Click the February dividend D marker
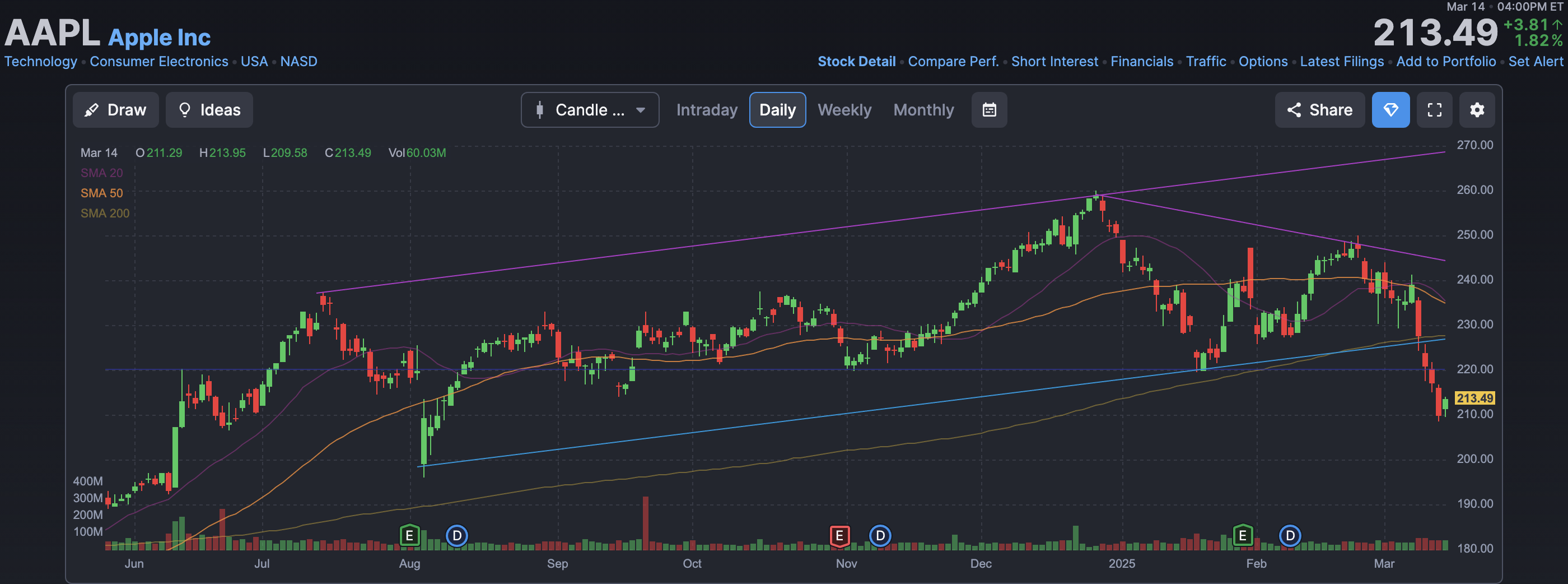 (x=1290, y=535)
